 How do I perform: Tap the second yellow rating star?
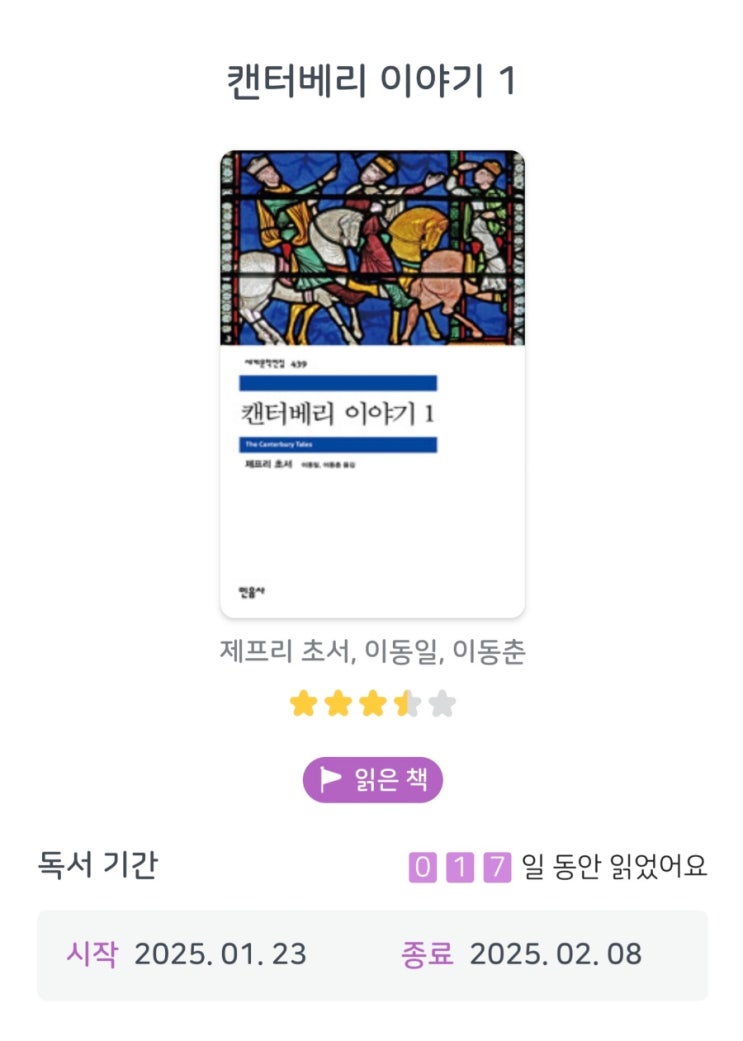pos(338,703)
